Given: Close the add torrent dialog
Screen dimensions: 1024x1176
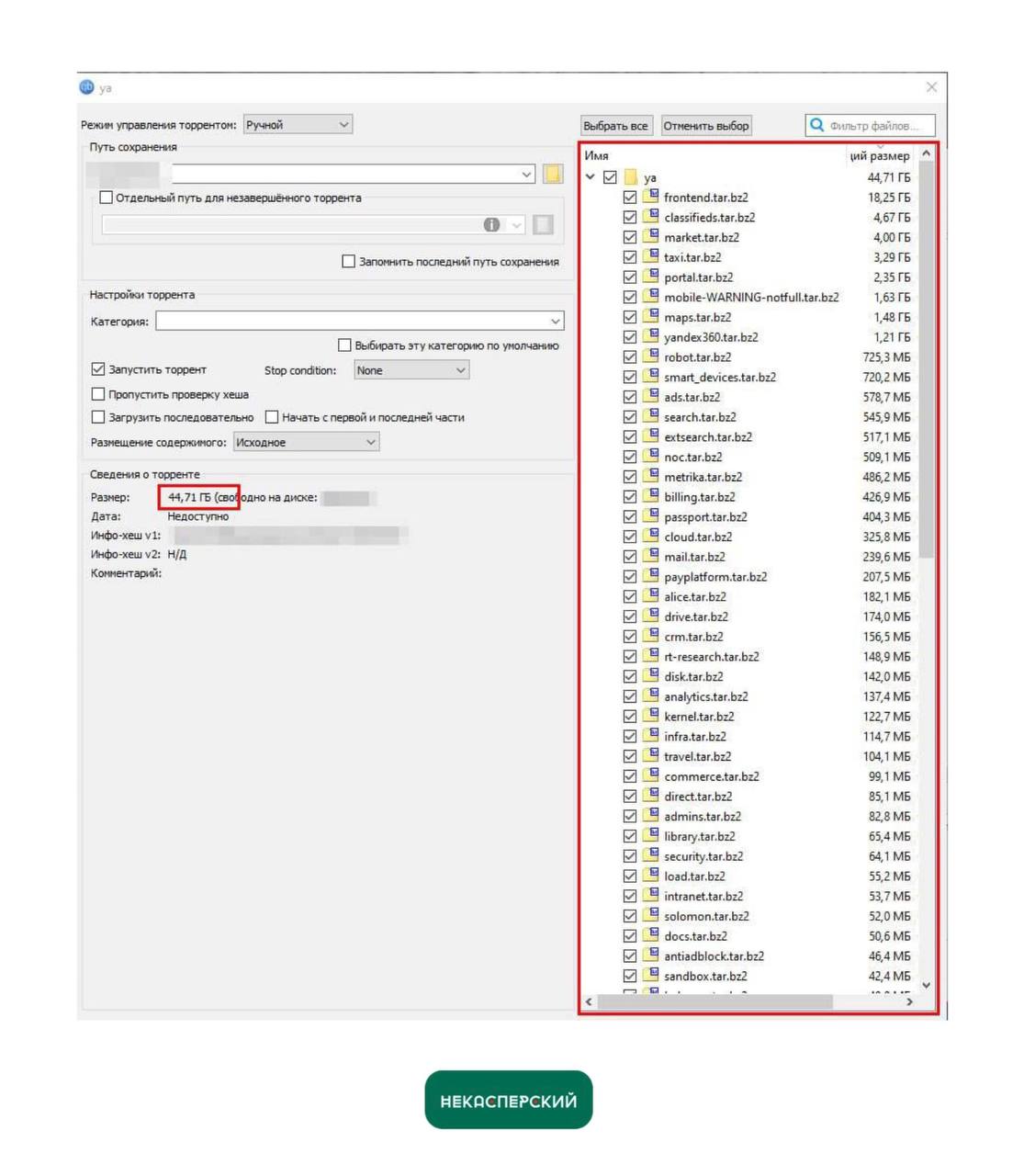Looking at the screenshot, I should pyautogui.click(x=931, y=87).
